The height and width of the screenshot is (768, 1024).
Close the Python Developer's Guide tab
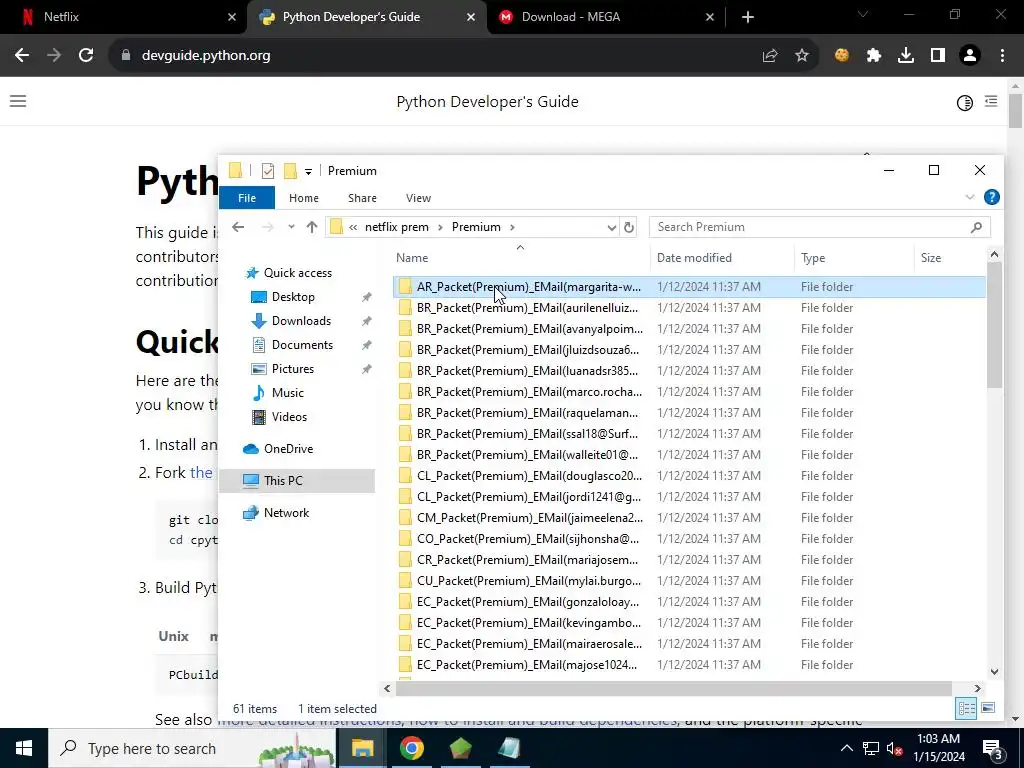471,17
